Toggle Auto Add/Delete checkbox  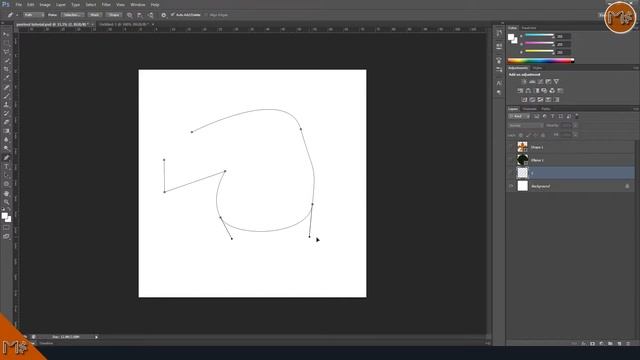pyautogui.click(x=173, y=15)
